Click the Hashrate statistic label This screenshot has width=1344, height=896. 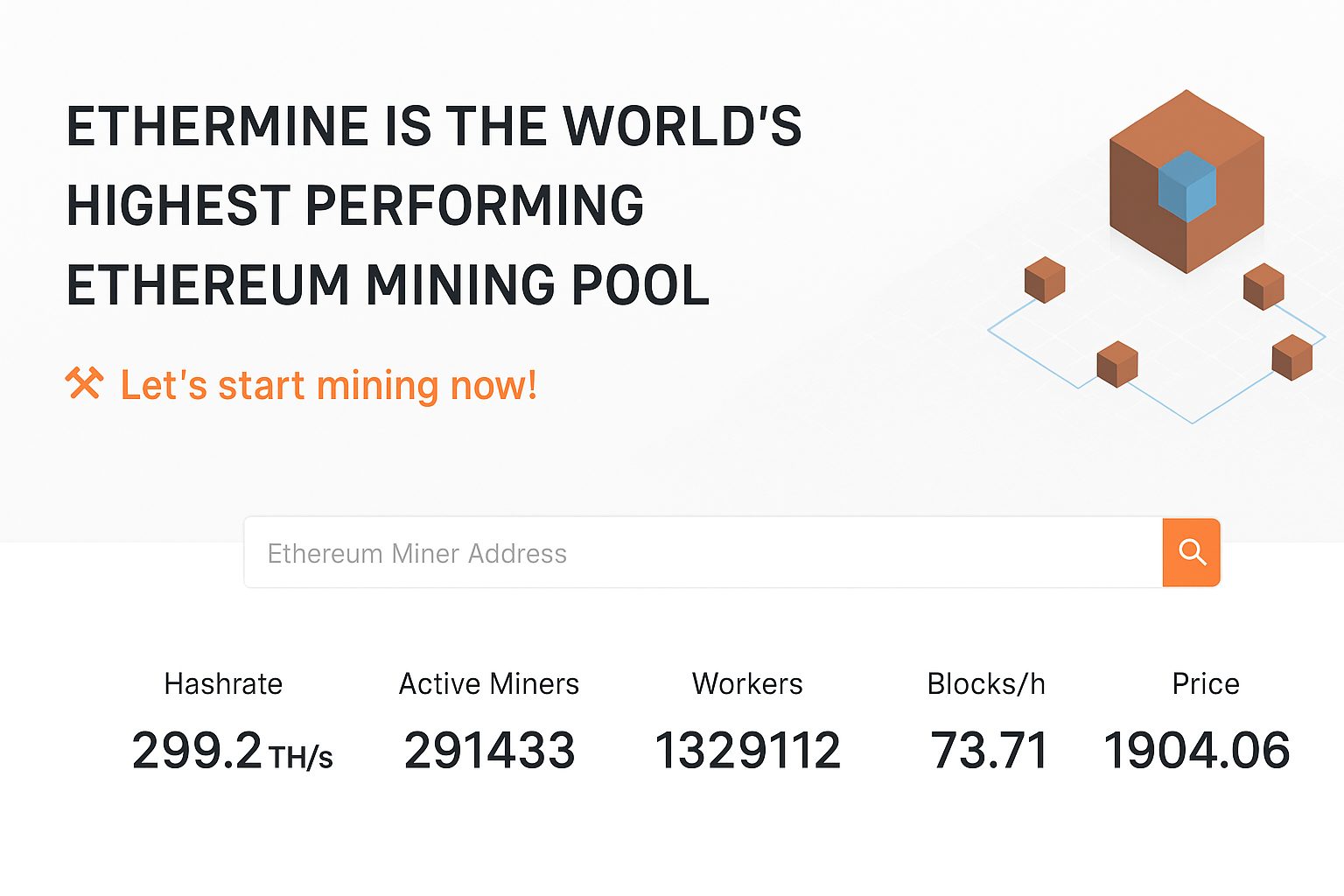pyautogui.click(x=223, y=684)
